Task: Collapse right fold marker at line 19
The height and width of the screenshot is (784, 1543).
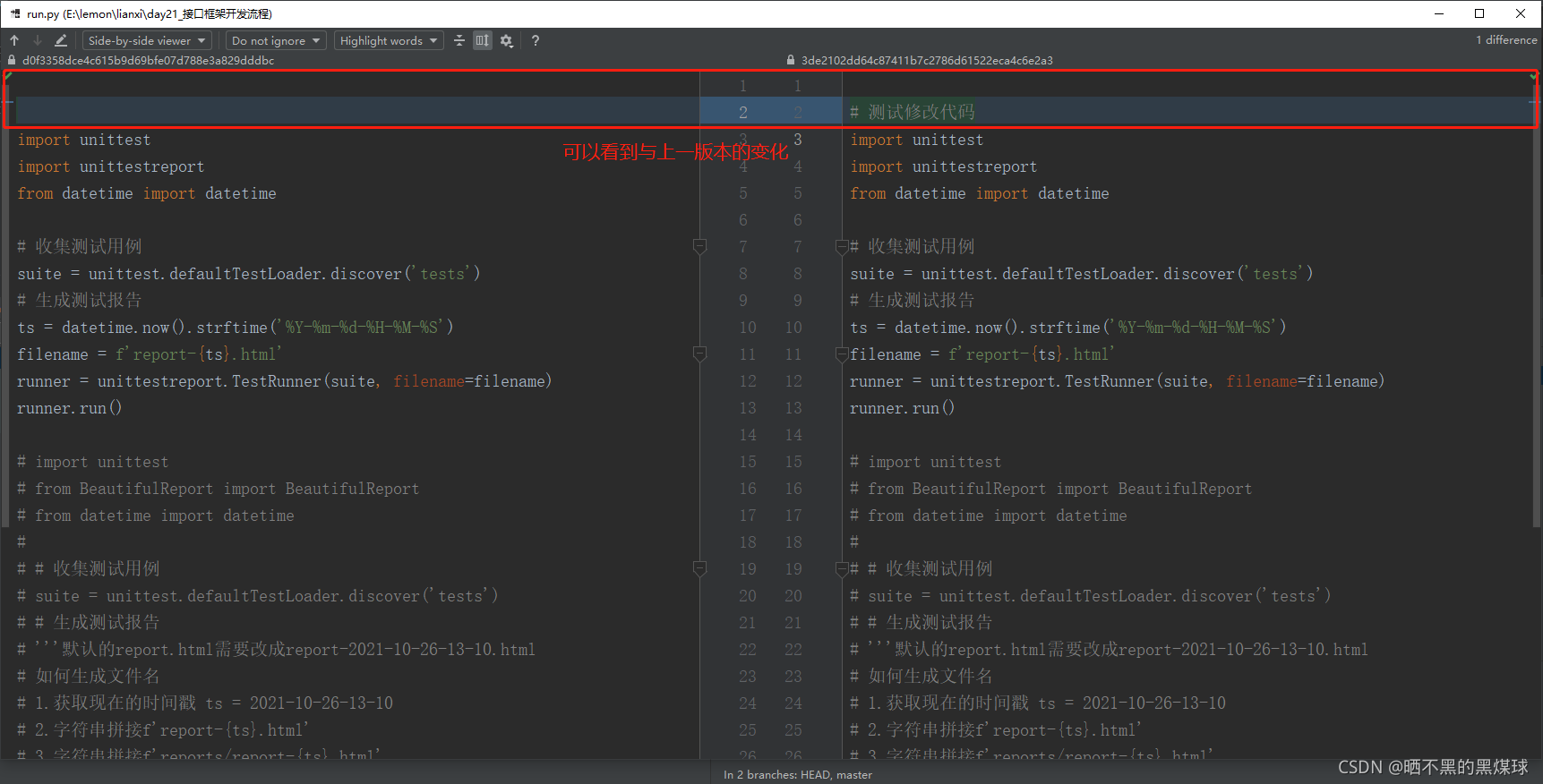Action: pyautogui.click(x=842, y=568)
